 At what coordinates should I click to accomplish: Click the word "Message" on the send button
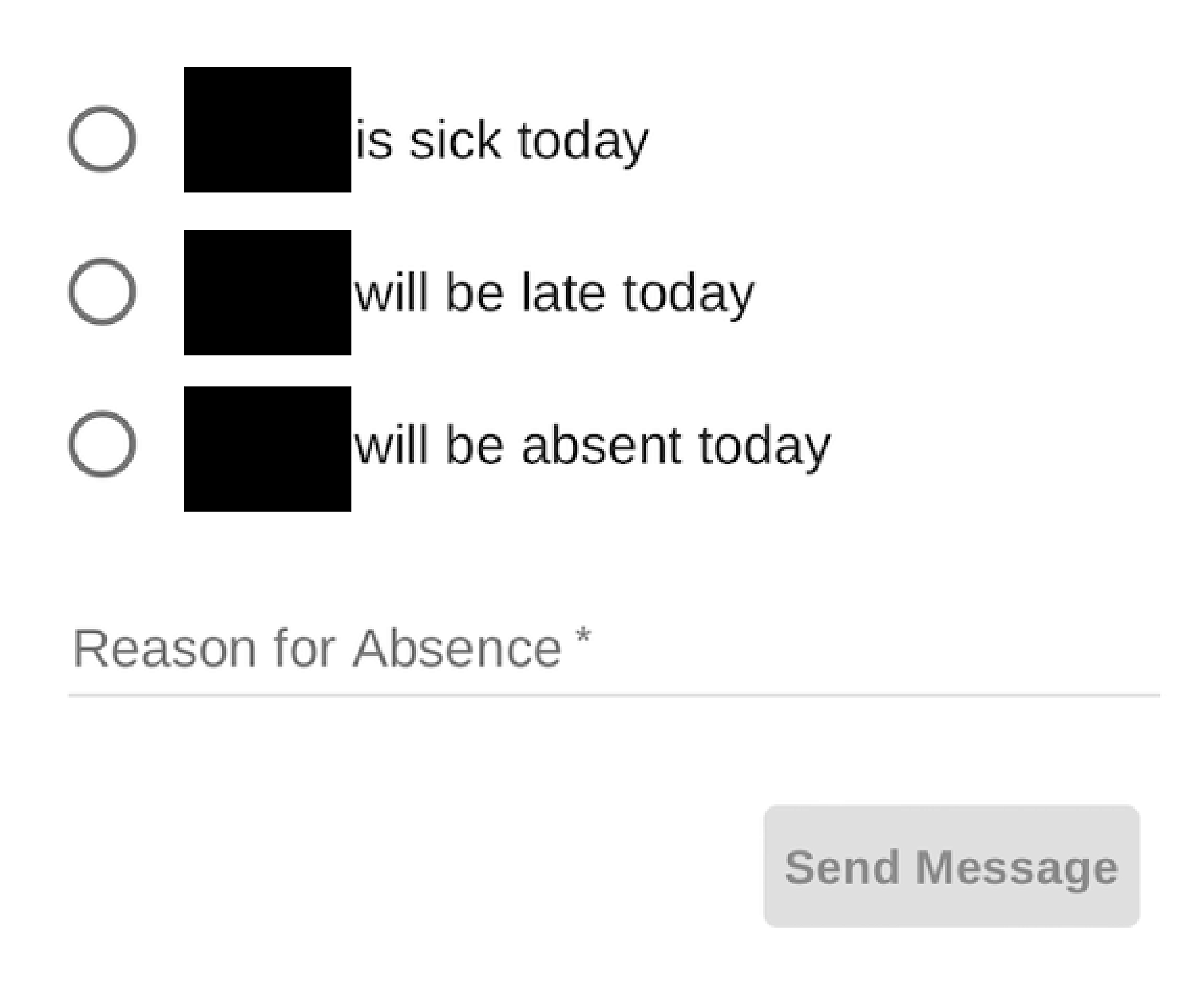(1016, 868)
